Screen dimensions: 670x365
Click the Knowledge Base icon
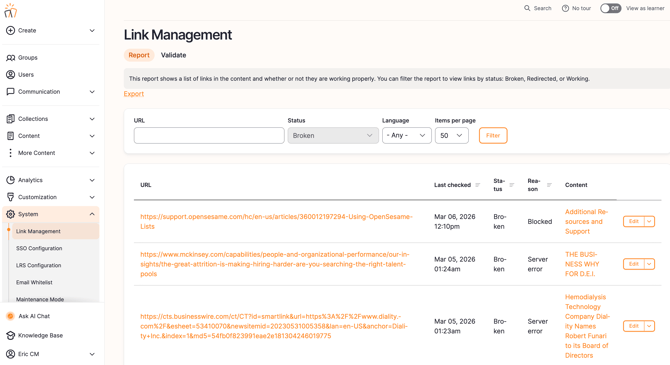coord(10,336)
